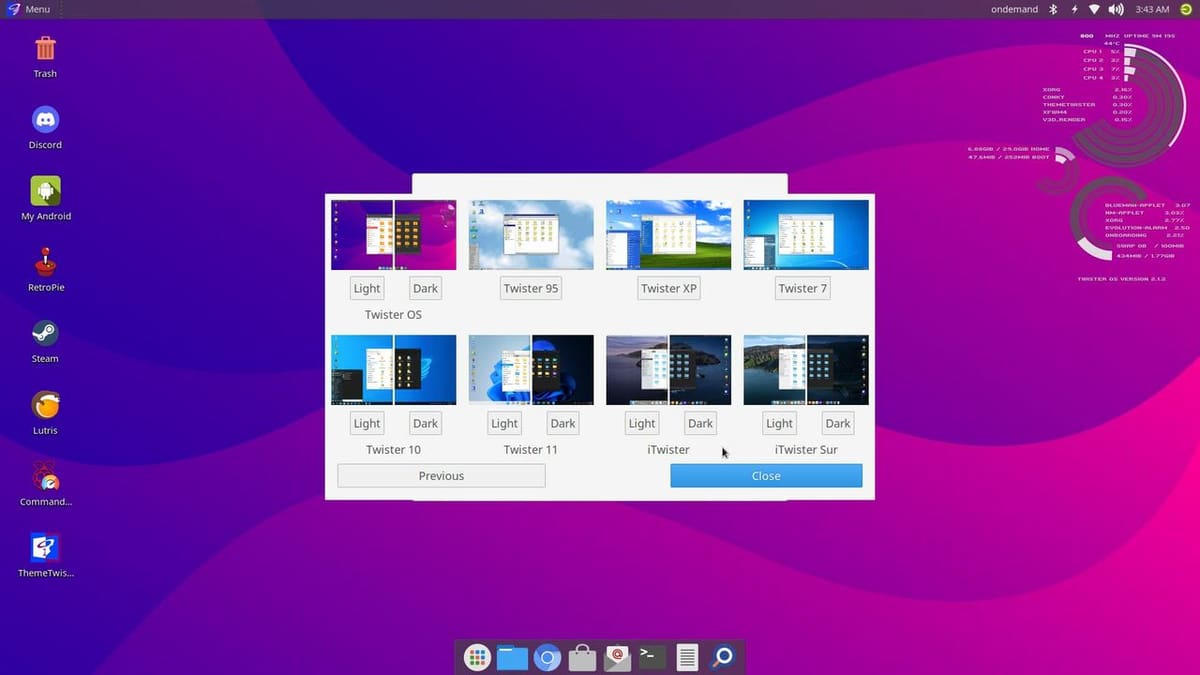Choose the Twister 7 theme button
This screenshot has width=1200, height=675.
point(803,288)
